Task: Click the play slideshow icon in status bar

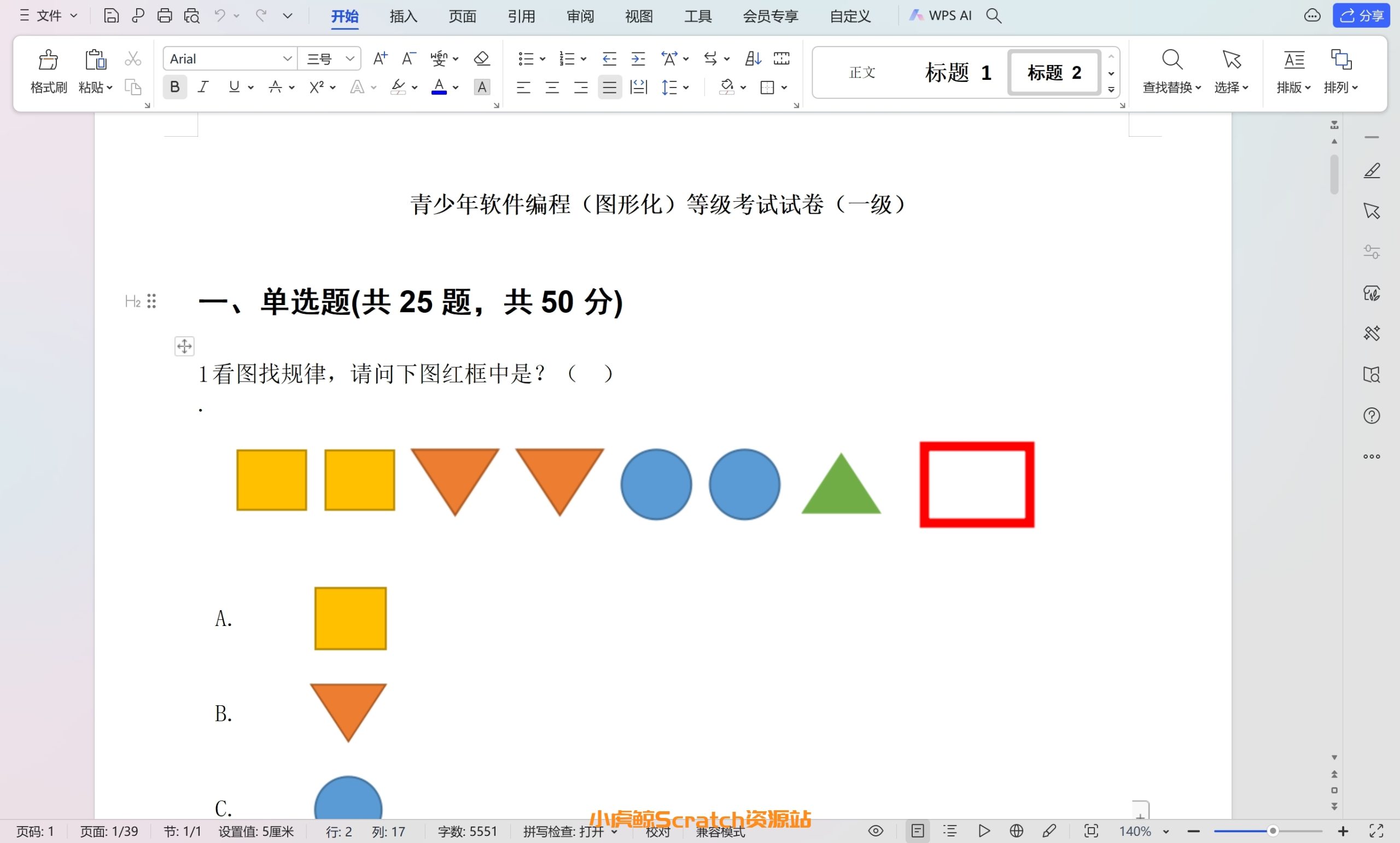Action: [x=984, y=831]
